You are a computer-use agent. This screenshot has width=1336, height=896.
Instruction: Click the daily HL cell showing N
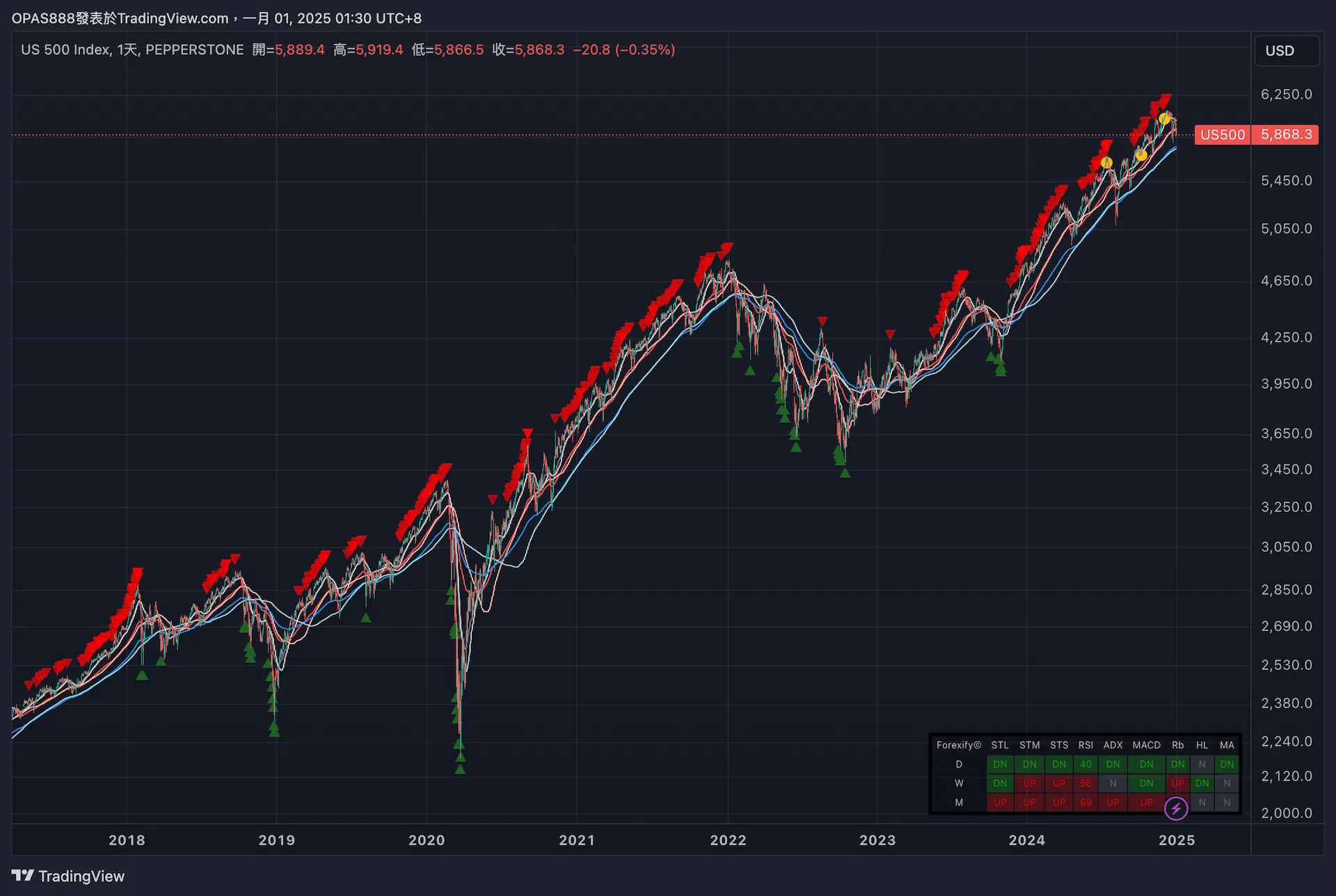click(x=1202, y=765)
